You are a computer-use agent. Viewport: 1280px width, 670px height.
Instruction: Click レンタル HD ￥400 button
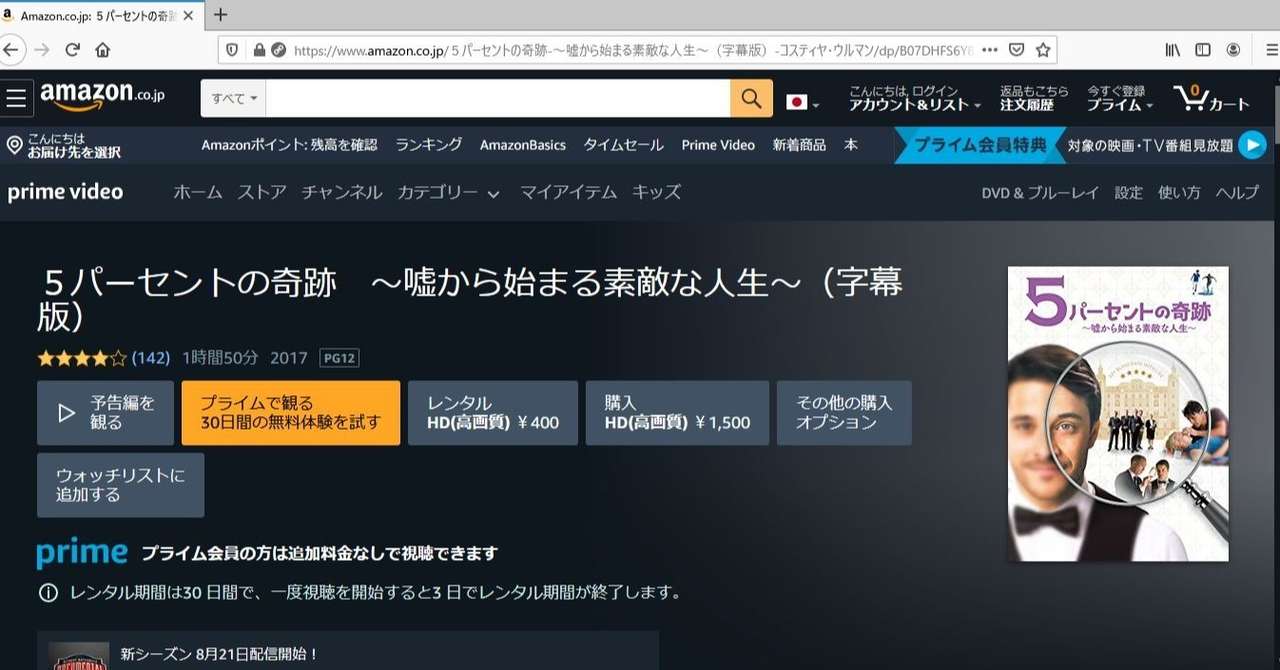pyautogui.click(x=493, y=413)
